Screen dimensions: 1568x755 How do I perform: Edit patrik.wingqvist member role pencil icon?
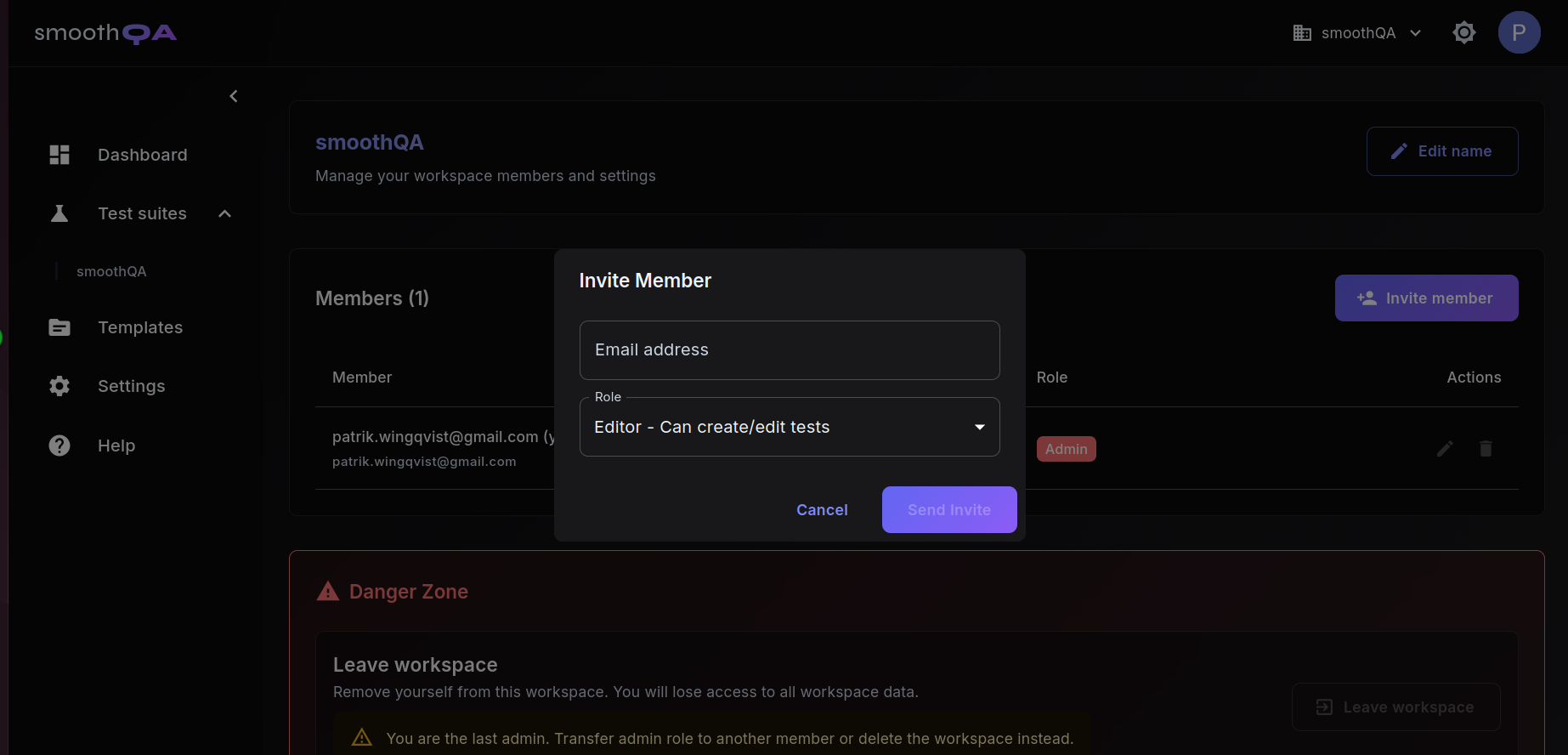(1445, 448)
